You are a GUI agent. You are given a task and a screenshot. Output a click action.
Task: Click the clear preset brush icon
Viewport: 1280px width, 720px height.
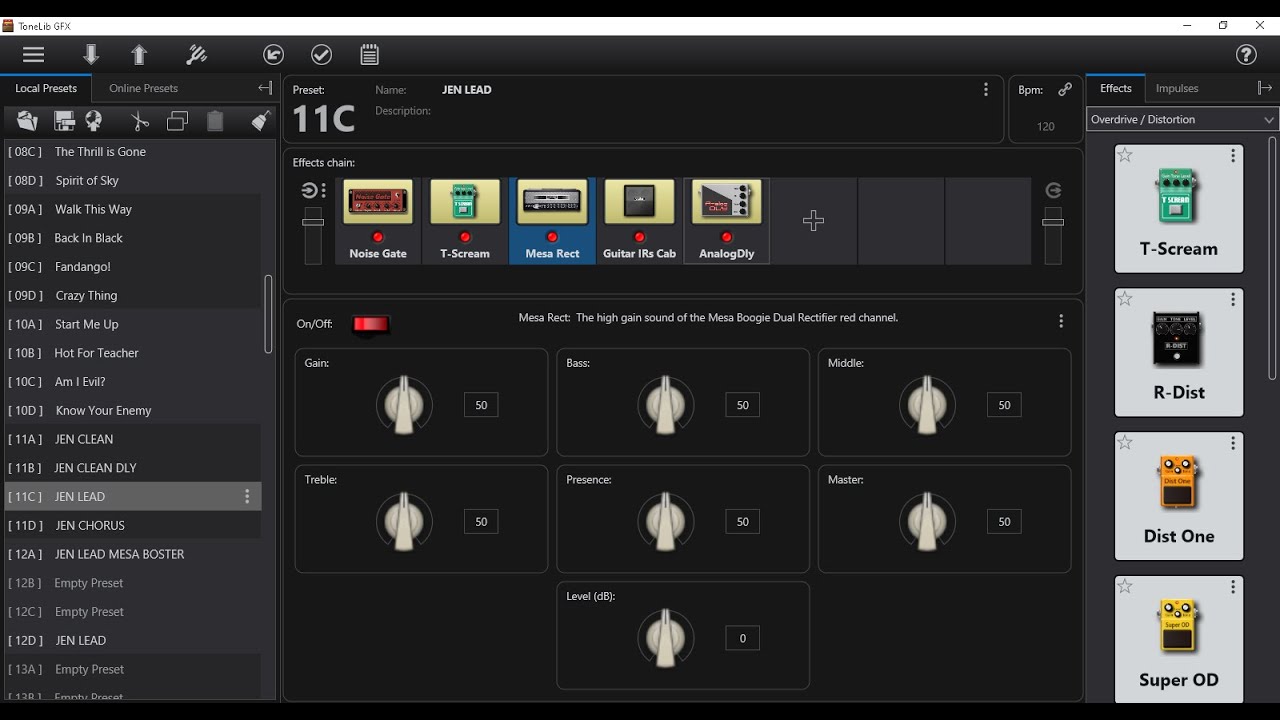coord(260,121)
